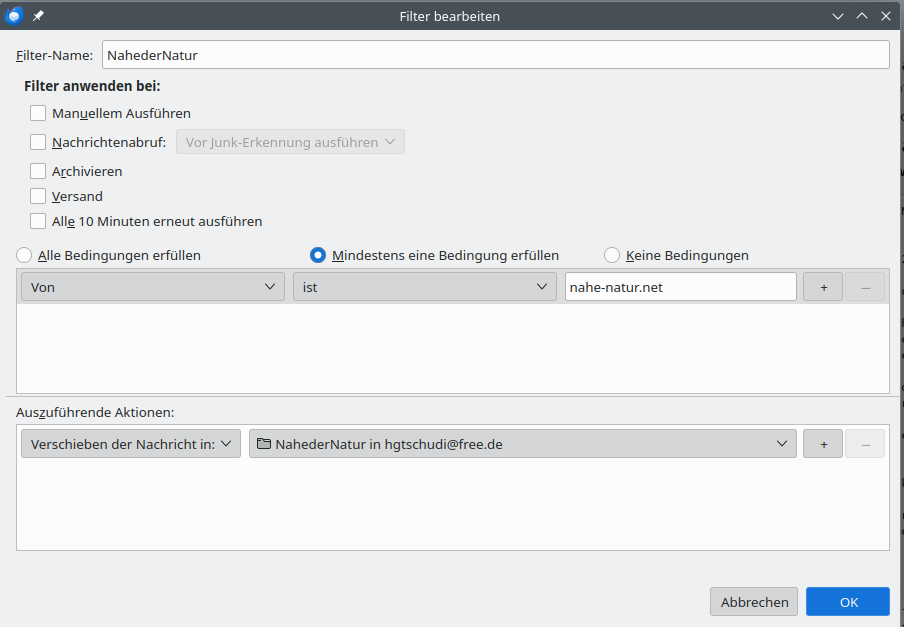This screenshot has height=627, width=904.
Task: Choose the Keine Bedingungen radio option
Action: [x=612, y=255]
